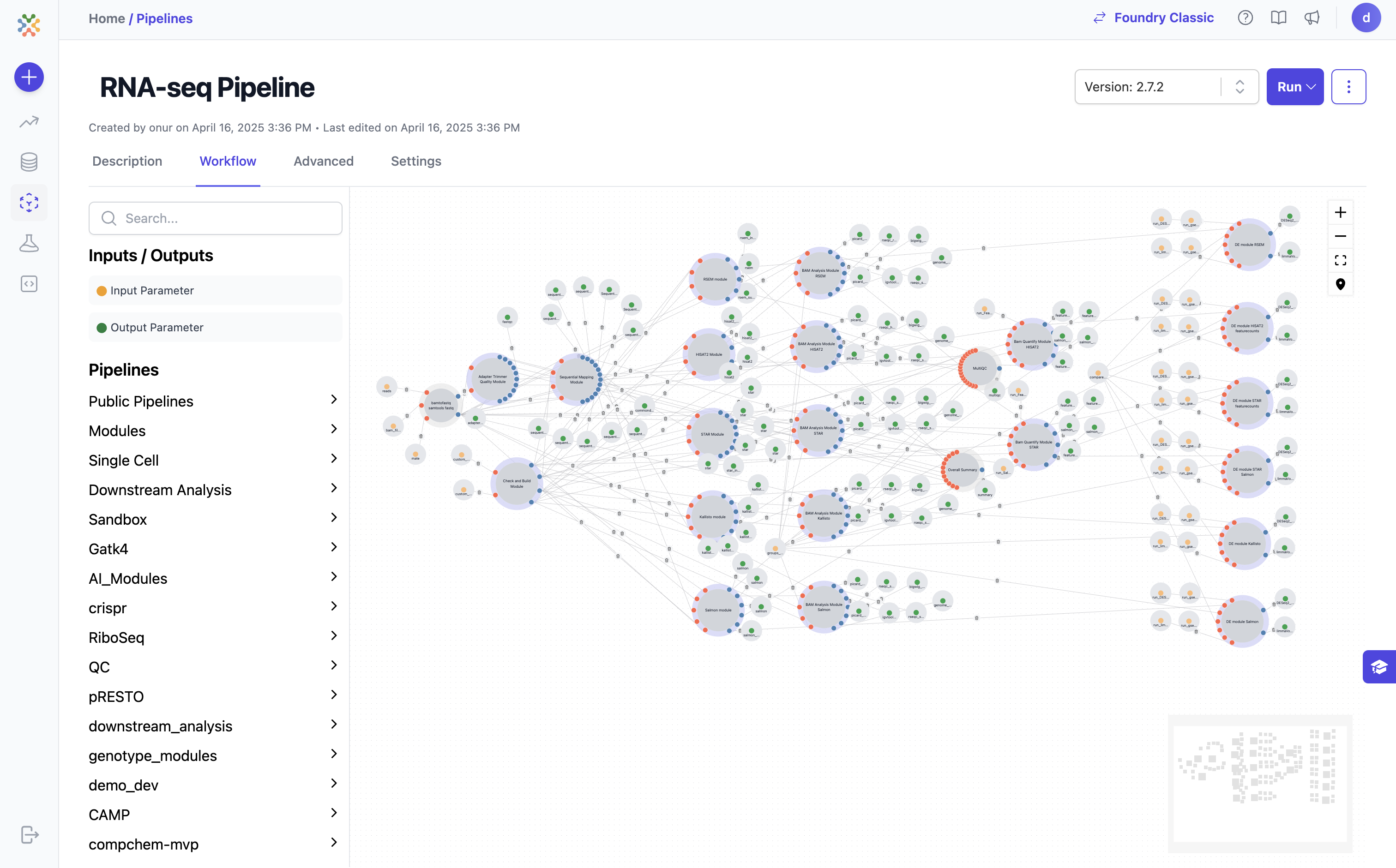Open the help question mark icon
The height and width of the screenshot is (868, 1396).
1245,18
